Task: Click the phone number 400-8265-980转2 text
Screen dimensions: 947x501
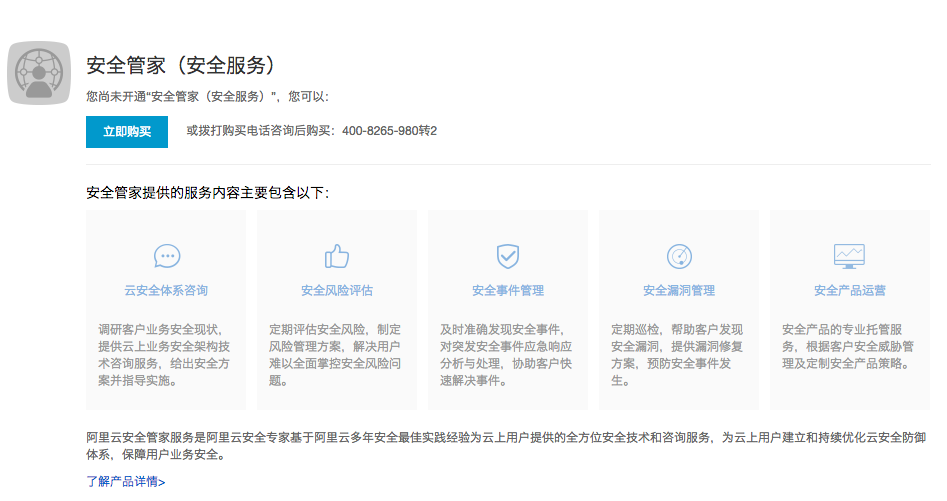Action: coord(390,131)
